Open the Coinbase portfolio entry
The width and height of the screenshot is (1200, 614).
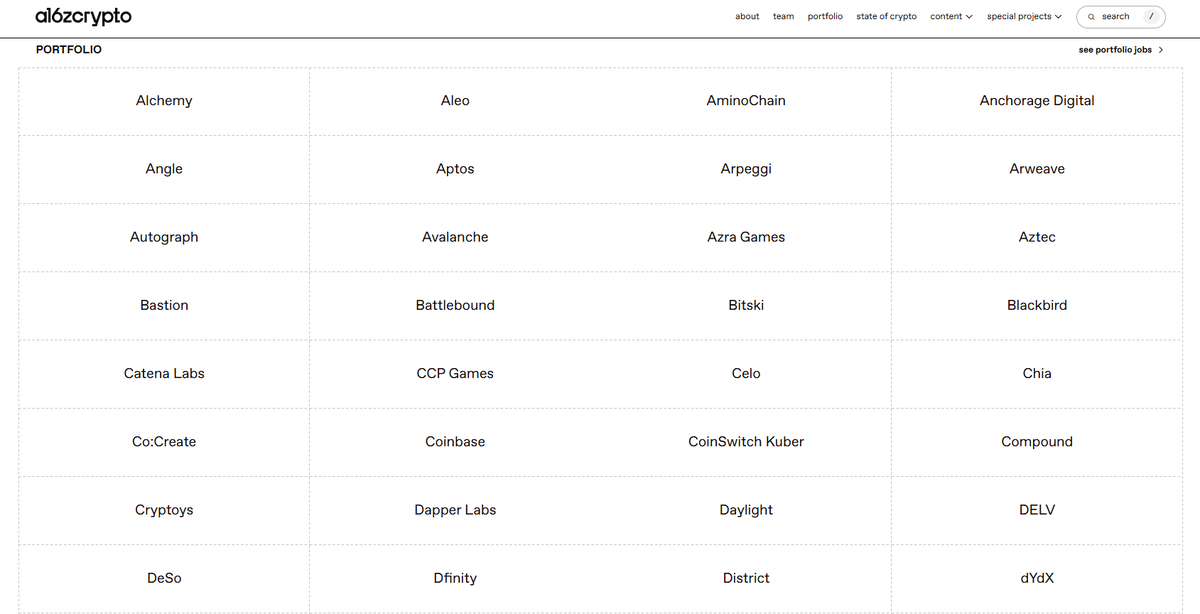coord(455,442)
